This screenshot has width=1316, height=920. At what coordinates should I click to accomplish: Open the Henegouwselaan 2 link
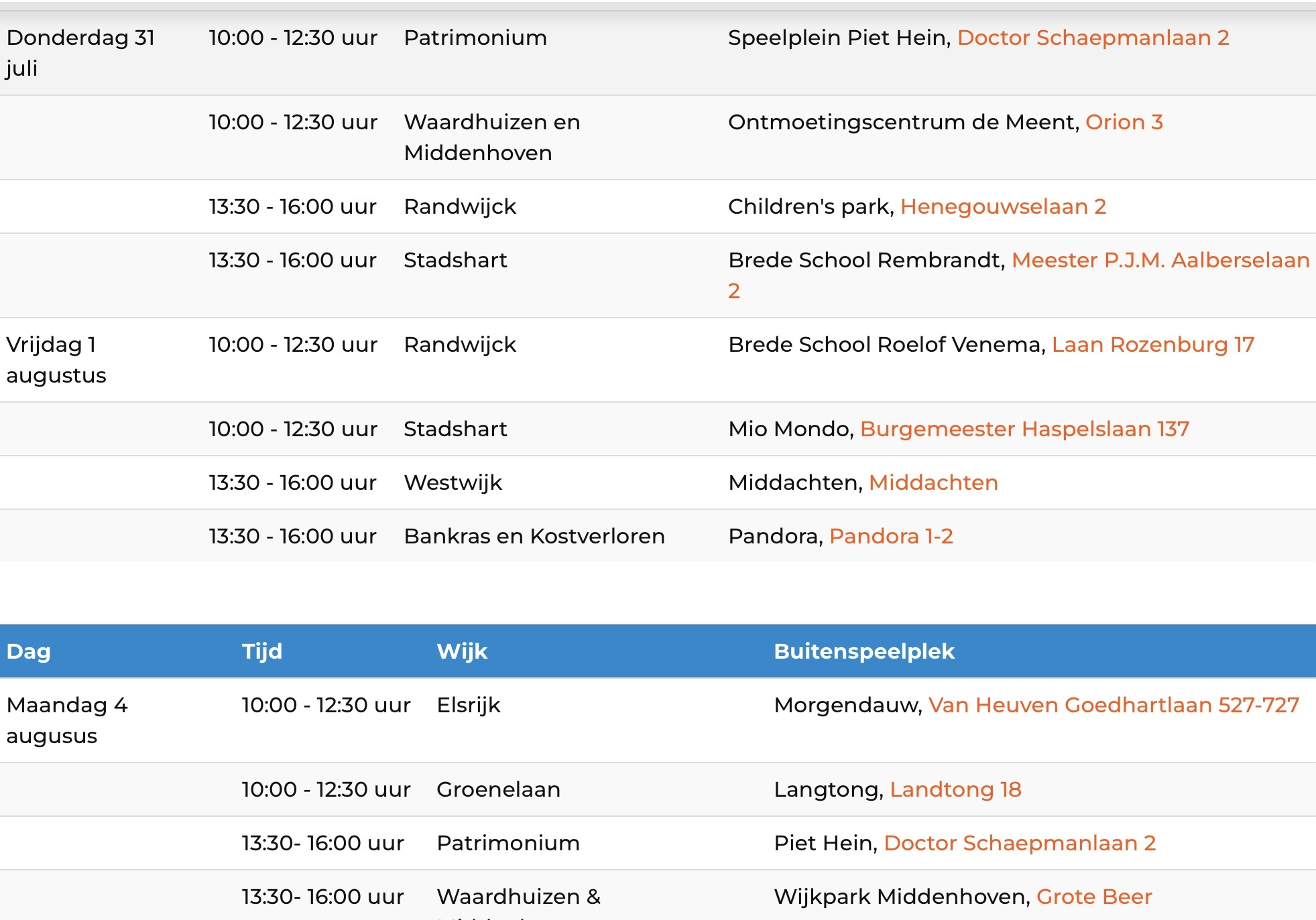click(1003, 206)
